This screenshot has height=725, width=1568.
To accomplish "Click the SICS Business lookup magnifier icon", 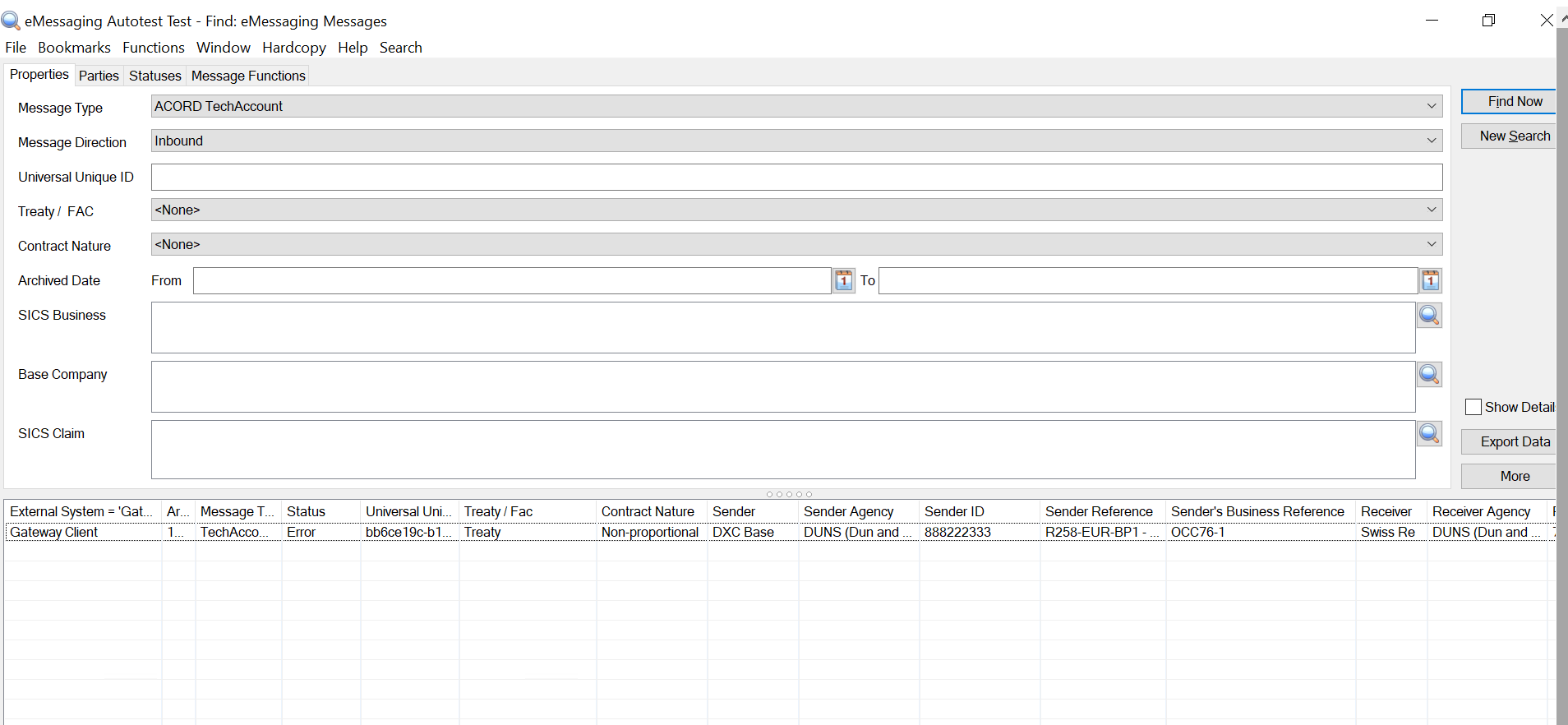I will click(x=1429, y=315).
